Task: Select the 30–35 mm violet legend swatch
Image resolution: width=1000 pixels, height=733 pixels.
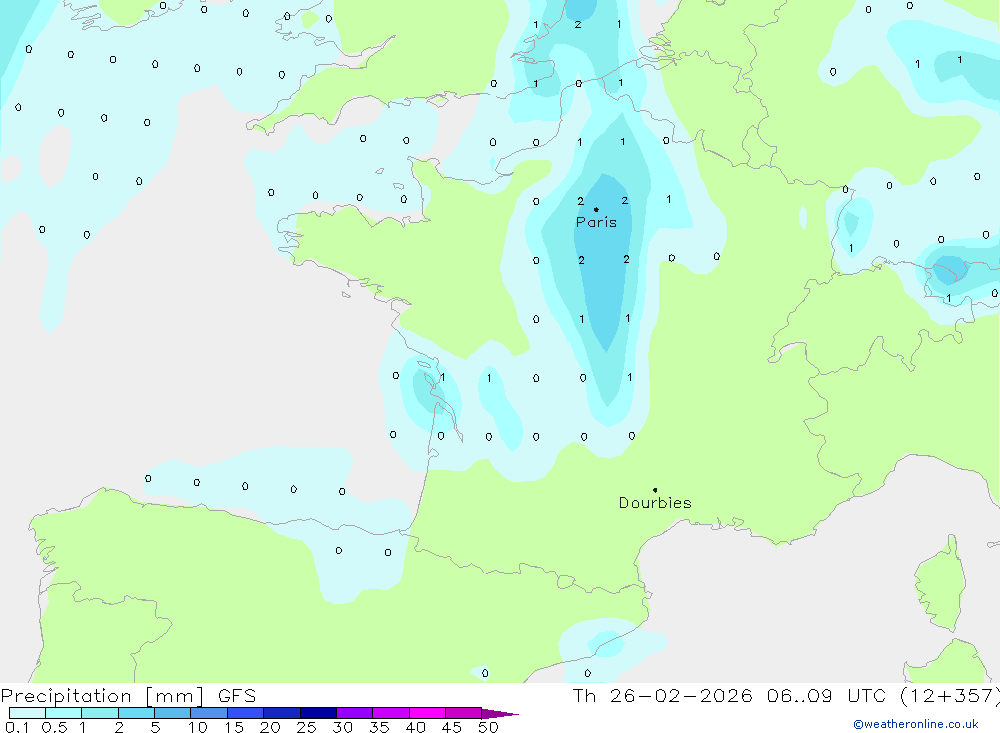Action: click(355, 713)
